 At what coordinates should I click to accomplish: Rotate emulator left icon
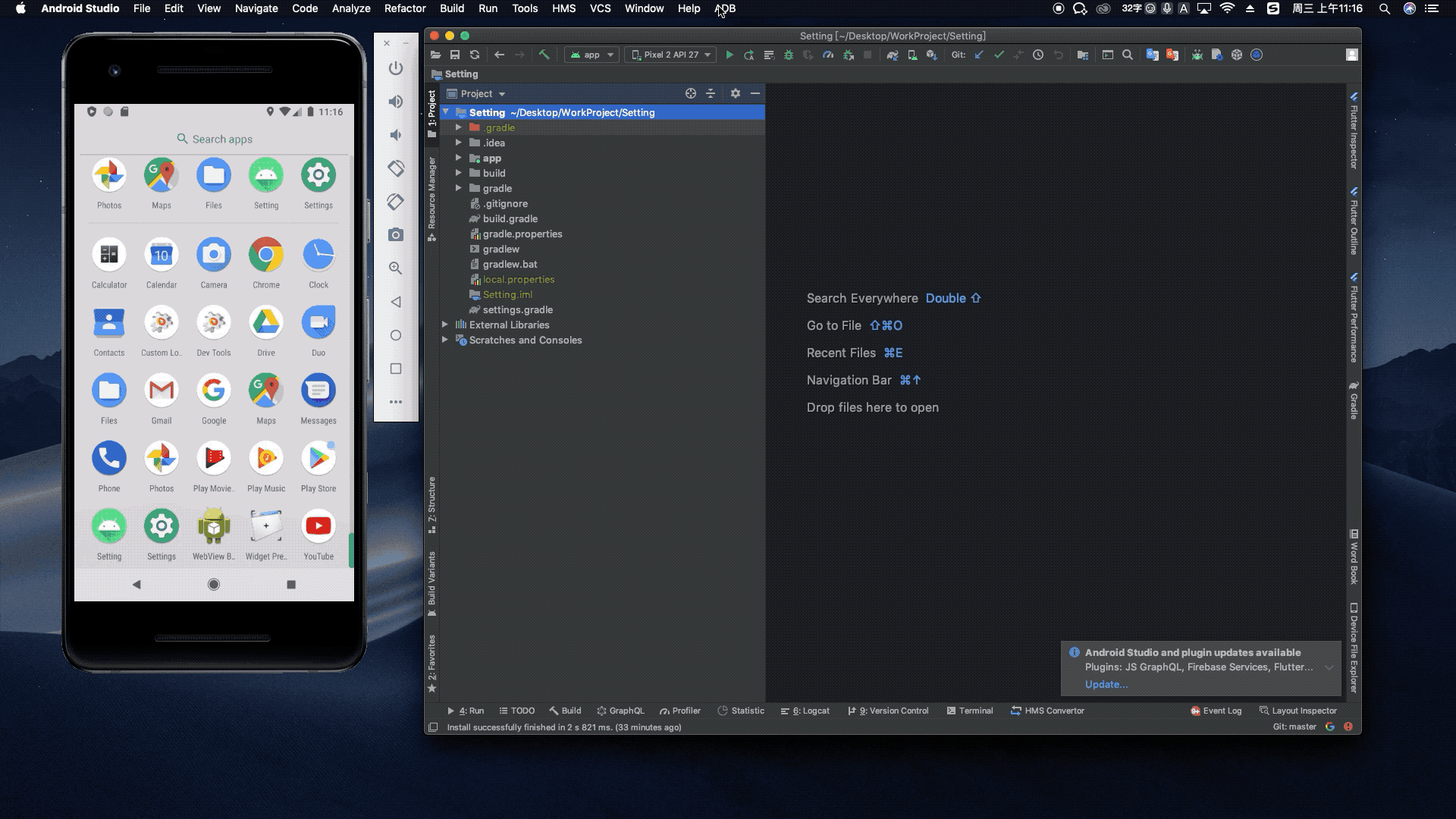click(396, 168)
